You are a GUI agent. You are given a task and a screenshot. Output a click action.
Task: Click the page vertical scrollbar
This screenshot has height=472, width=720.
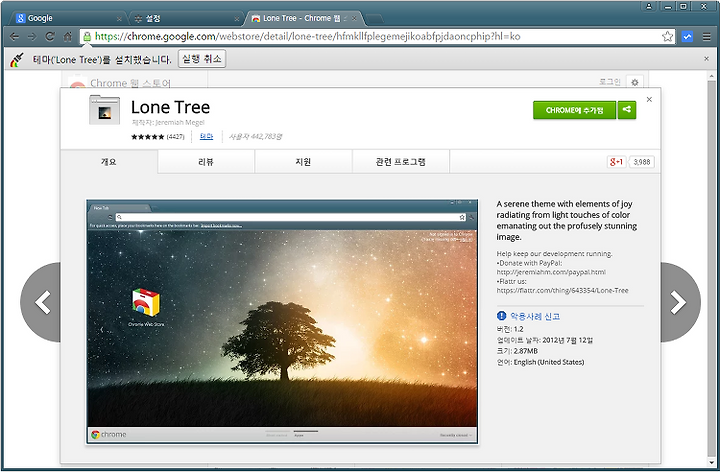tap(712, 271)
